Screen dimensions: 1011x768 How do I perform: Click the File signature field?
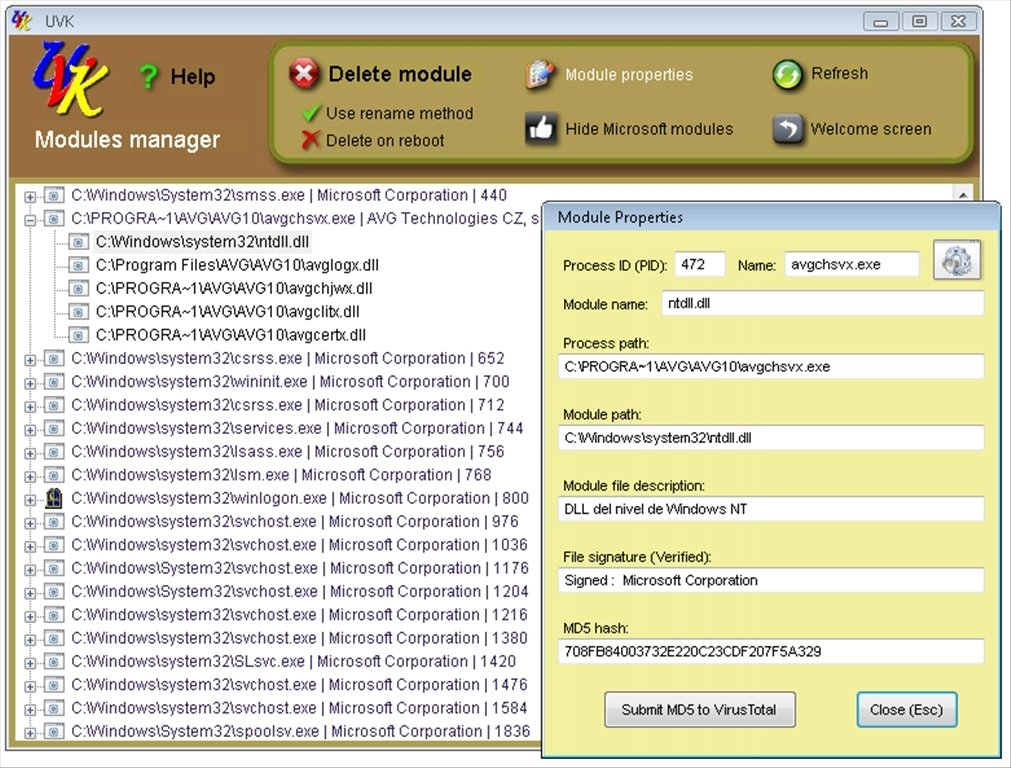771,580
